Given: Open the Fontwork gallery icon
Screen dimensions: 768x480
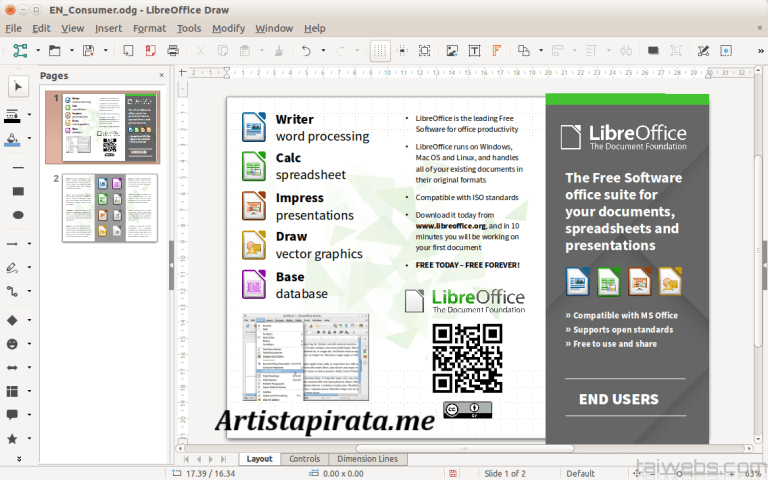Looking at the screenshot, I should tap(497, 50).
